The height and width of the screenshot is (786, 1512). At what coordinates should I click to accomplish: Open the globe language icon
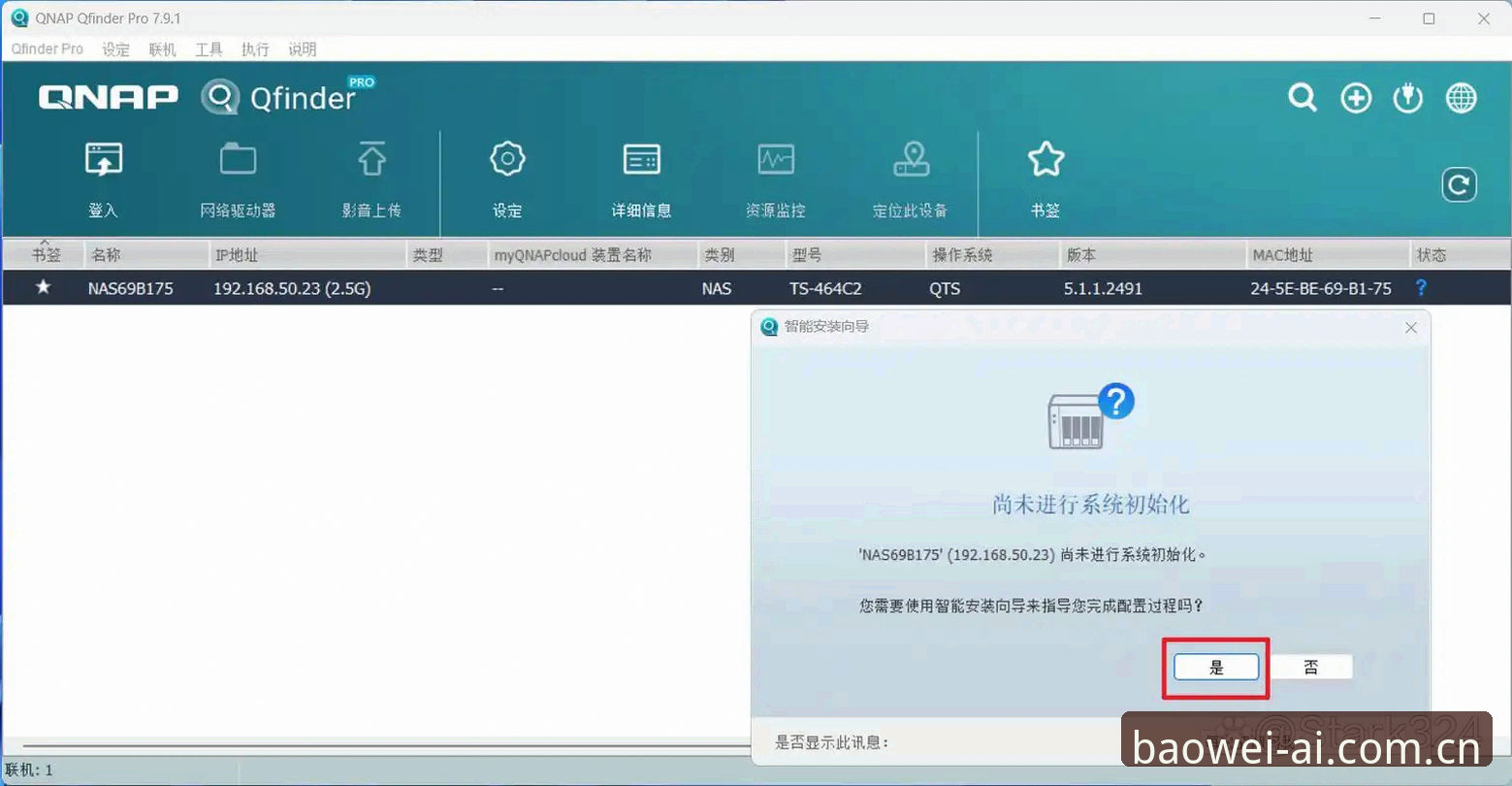pyautogui.click(x=1462, y=98)
